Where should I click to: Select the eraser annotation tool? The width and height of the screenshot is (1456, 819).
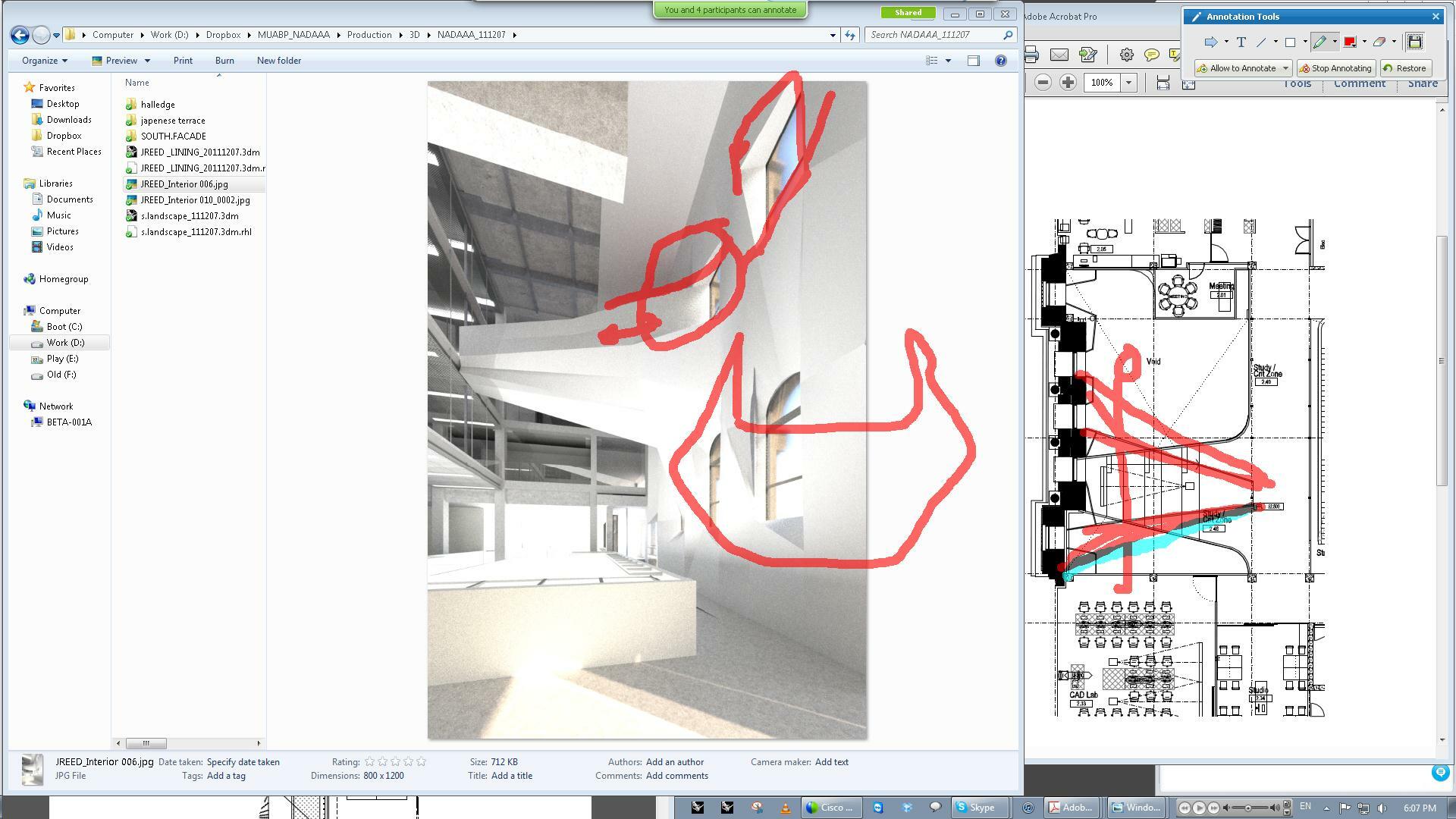[1379, 42]
